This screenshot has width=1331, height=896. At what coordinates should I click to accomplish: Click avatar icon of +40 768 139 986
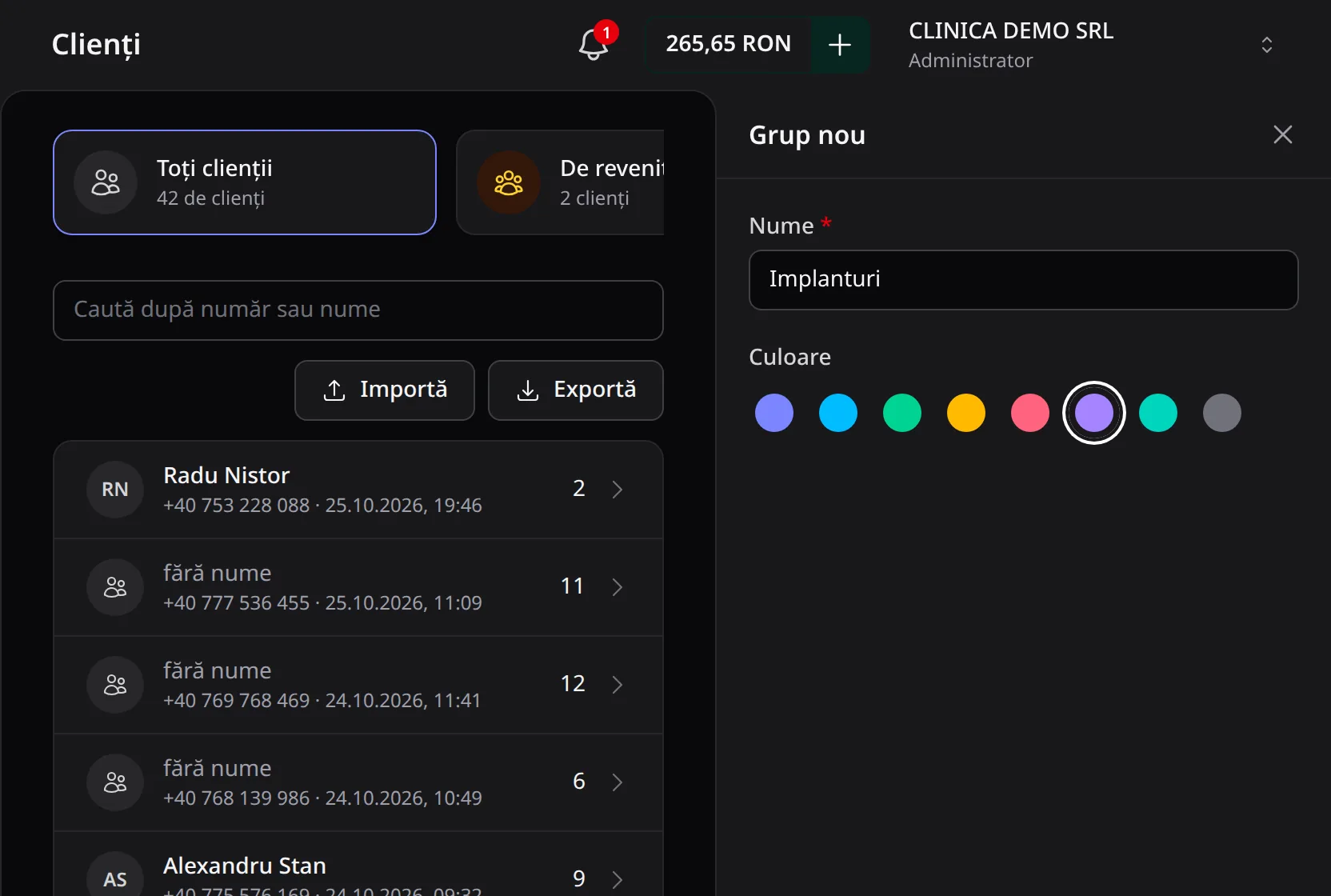coord(115,782)
